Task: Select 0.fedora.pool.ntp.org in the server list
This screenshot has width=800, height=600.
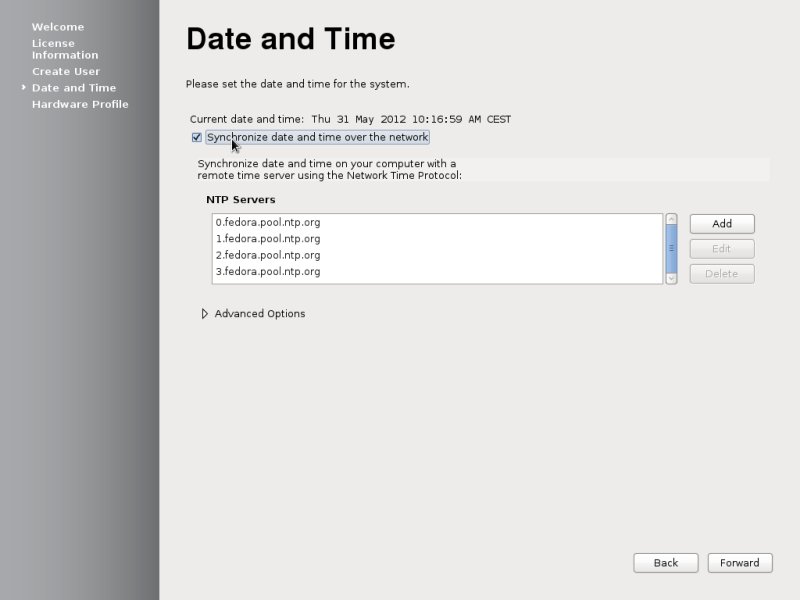Action: coord(437,222)
